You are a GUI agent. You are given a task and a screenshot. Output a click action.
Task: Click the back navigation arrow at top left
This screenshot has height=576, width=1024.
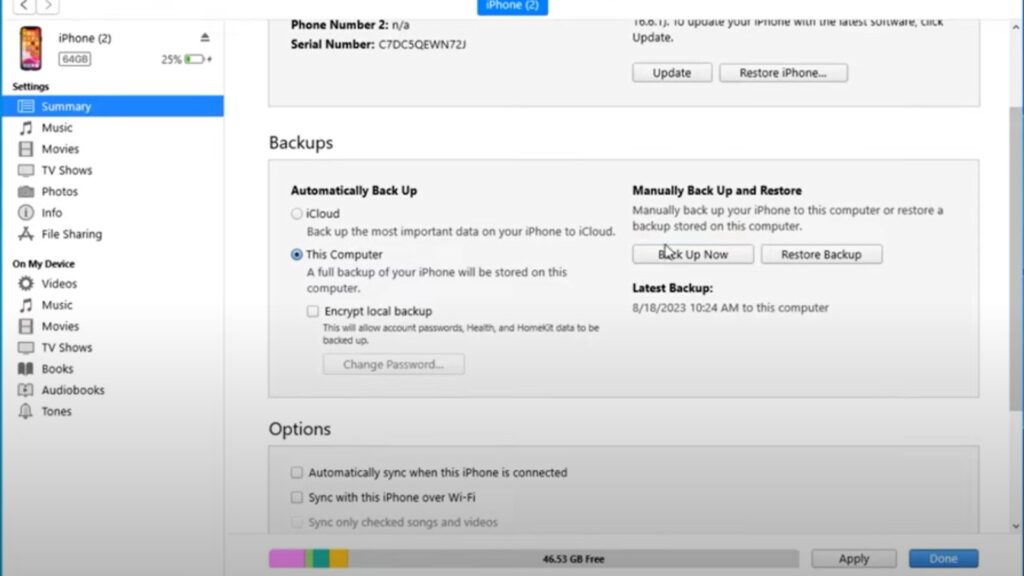tap(24, 6)
